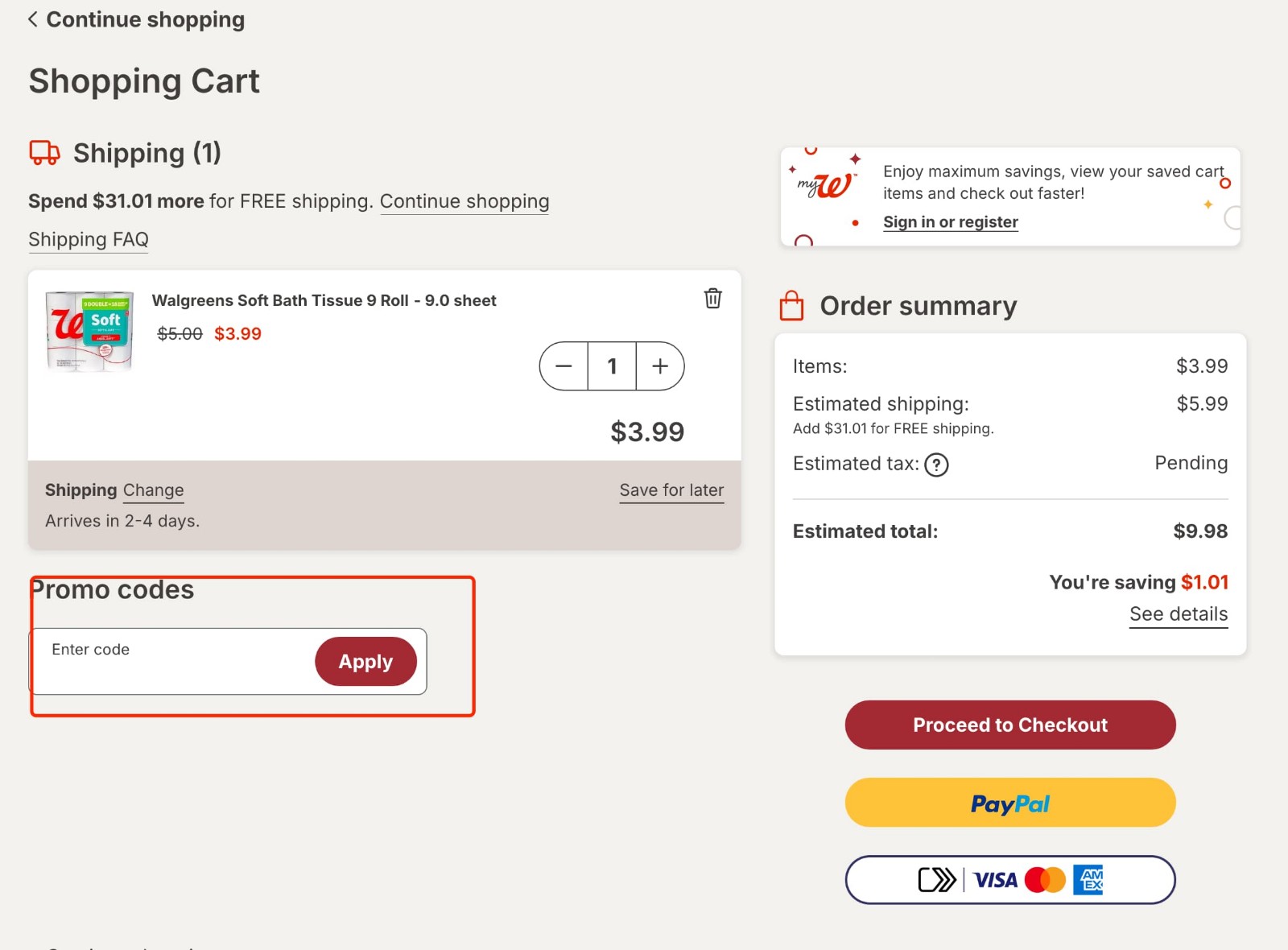The width and height of the screenshot is (1288, 950).
Task: Click the back chevron beside Continue shopping
Action: pyautogui.click(x=32, y=18)
